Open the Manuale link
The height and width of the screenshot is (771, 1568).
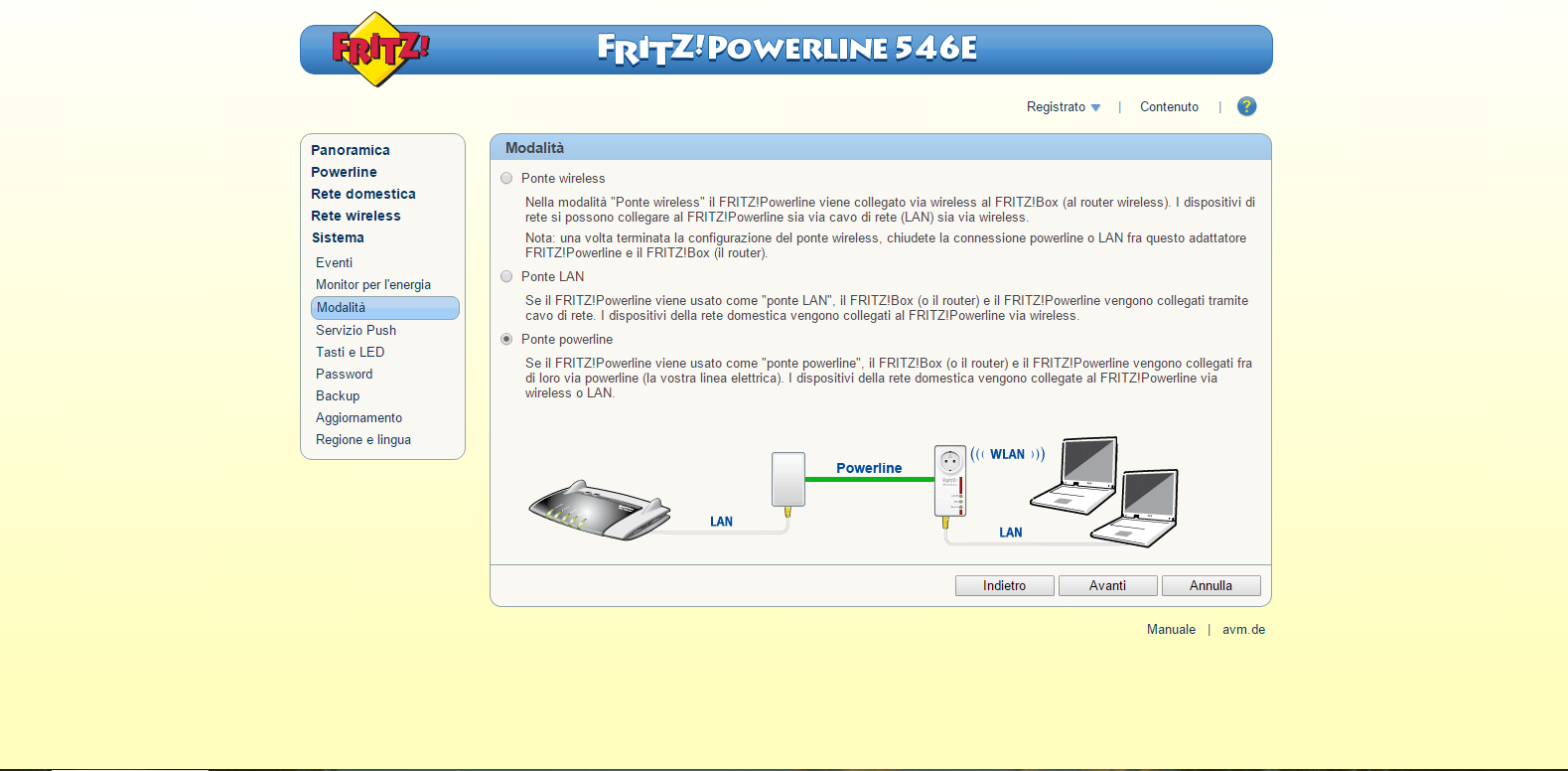[x=1171, y=630]
